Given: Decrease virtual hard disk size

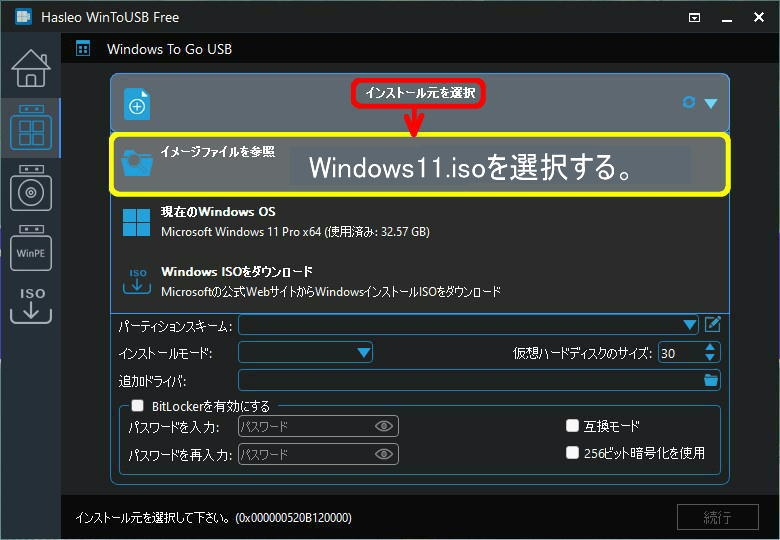Looking at the screenshot, I should 710,358.
